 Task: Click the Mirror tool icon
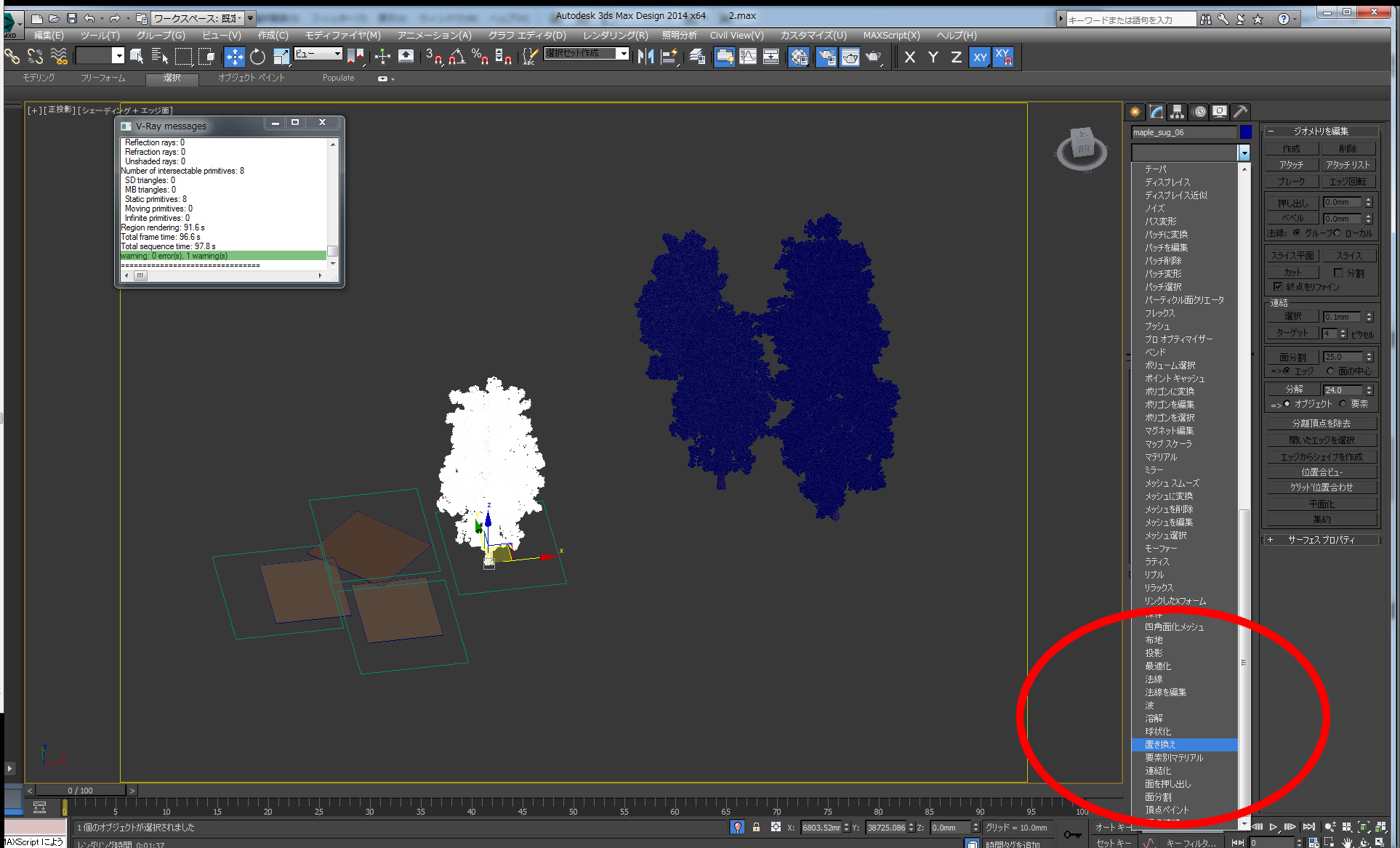645,57
